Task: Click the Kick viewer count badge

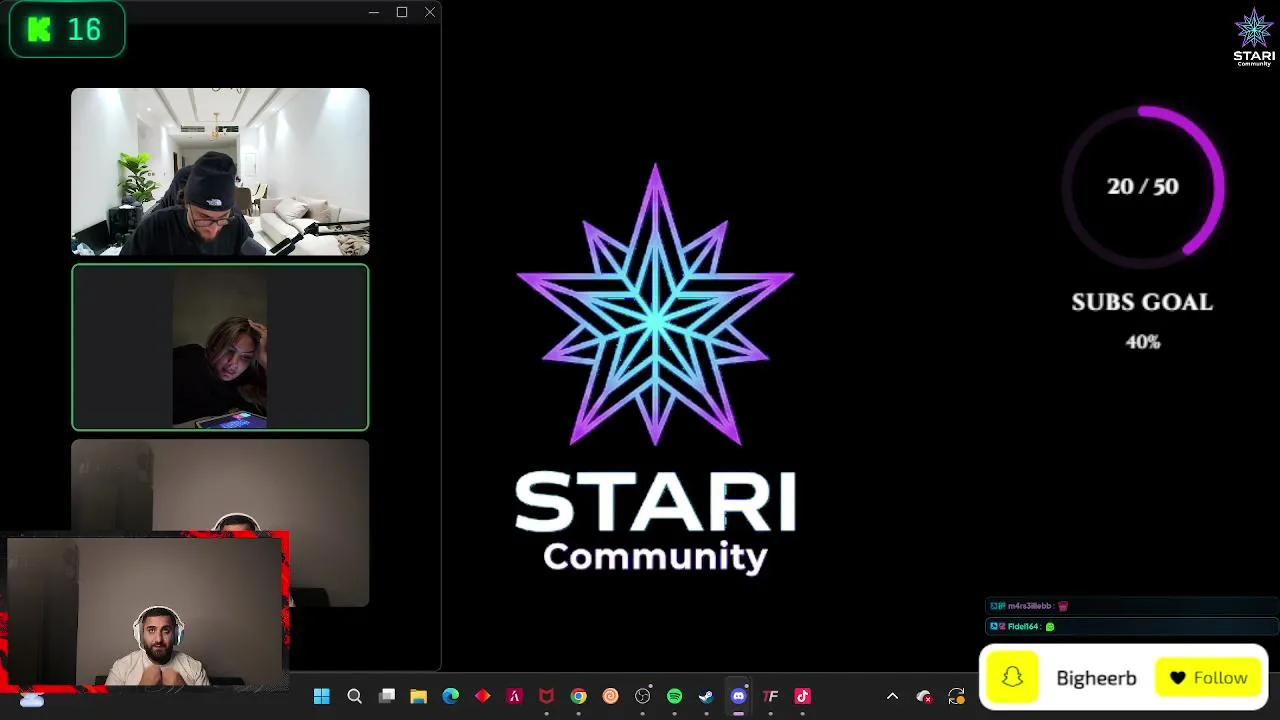Action: 67,30
